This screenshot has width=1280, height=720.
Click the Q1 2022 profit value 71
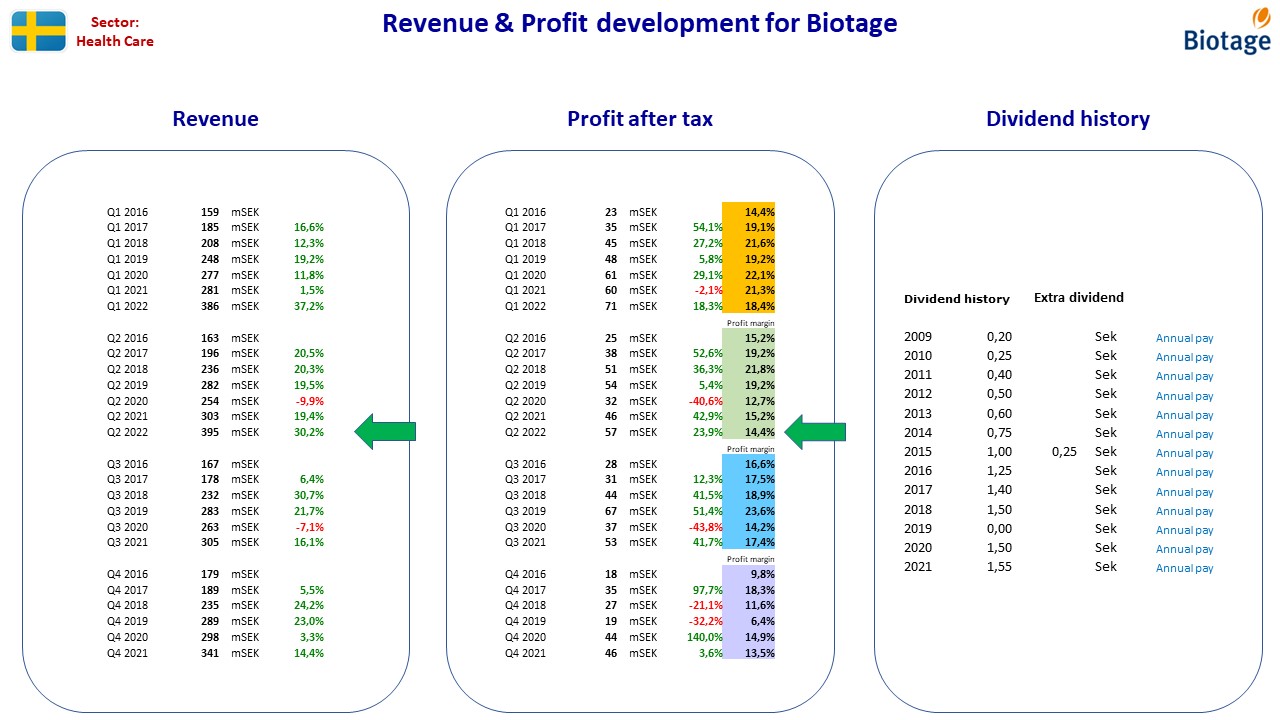point(611,306)
